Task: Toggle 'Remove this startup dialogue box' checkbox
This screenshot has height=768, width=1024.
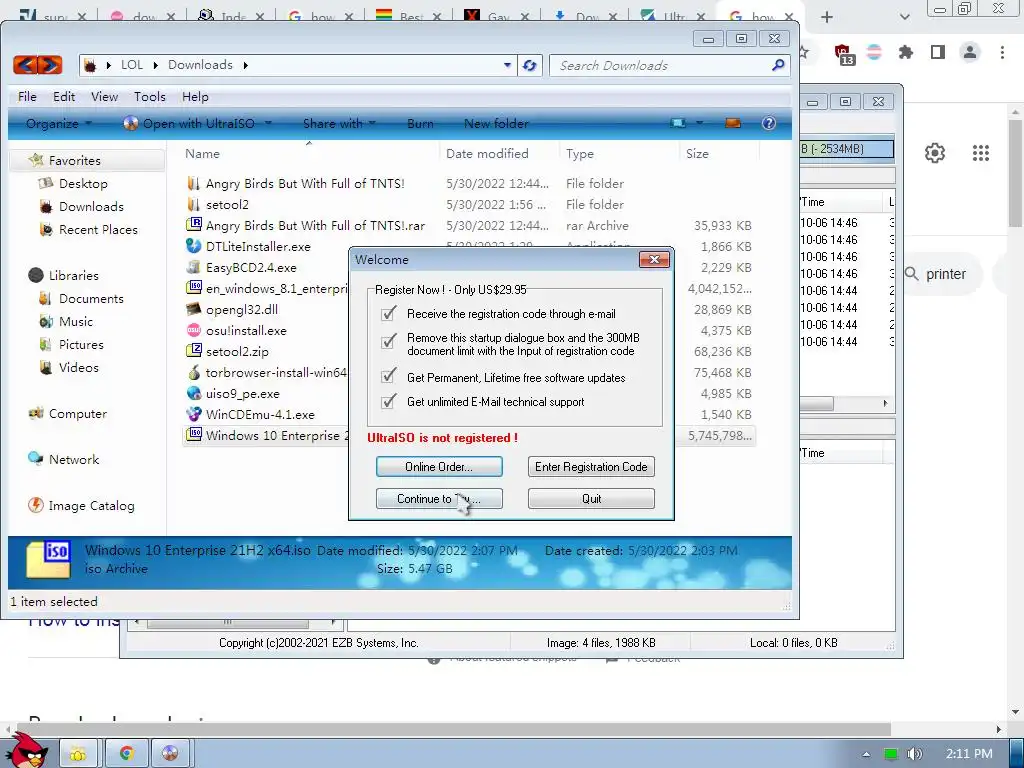Action: click(x=389, y=342)
